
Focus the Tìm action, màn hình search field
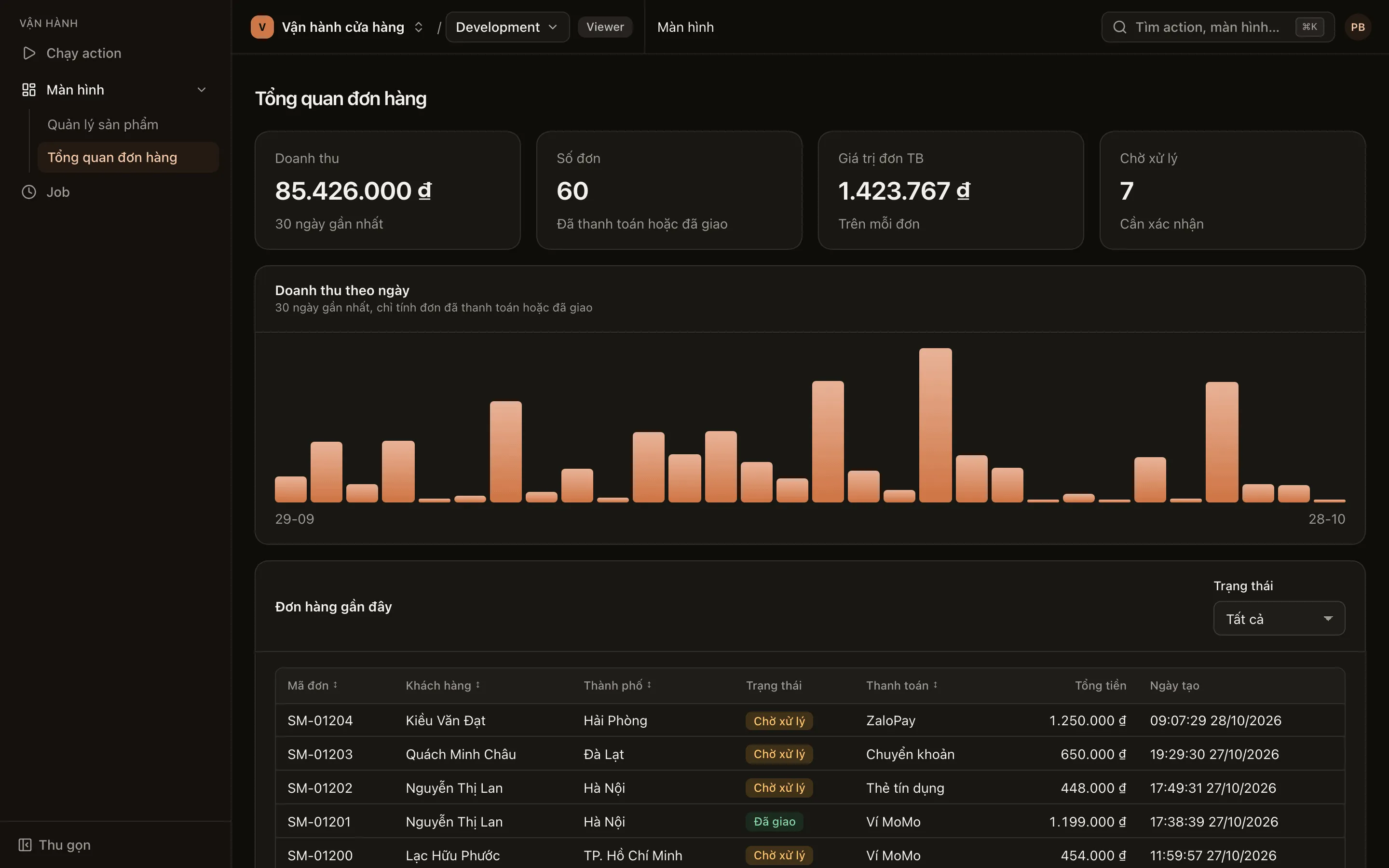tap(1217, 27)
